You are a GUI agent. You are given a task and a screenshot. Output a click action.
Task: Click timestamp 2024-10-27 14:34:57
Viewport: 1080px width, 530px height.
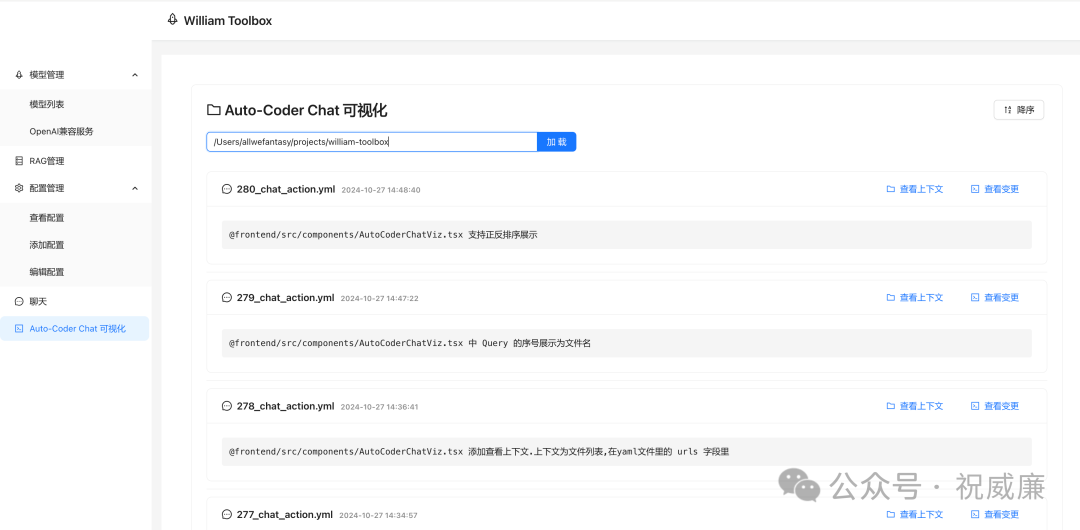380,516
